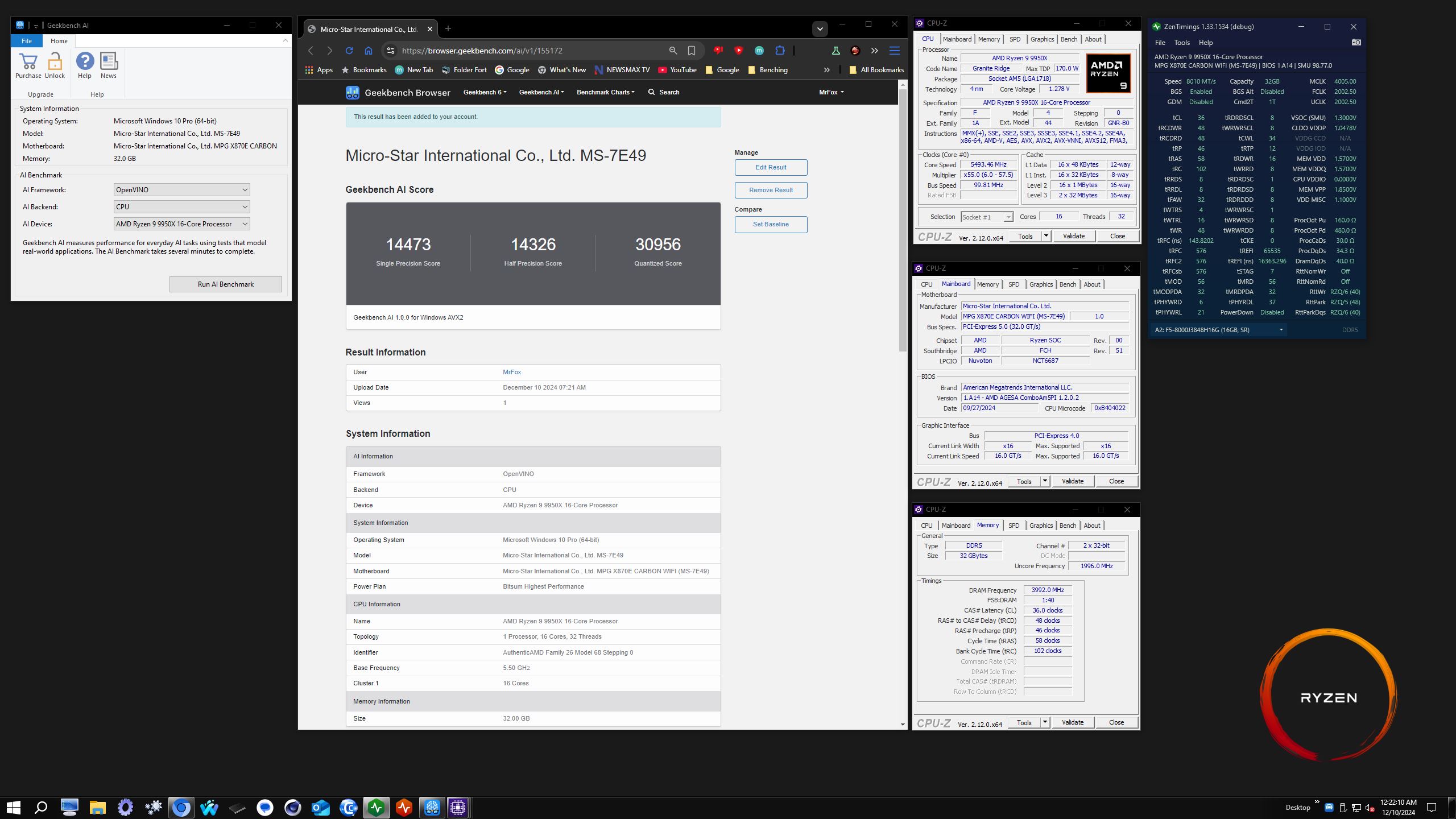Click the Remove Result button
Viewport: 1456px width, 819px height.
771,190
